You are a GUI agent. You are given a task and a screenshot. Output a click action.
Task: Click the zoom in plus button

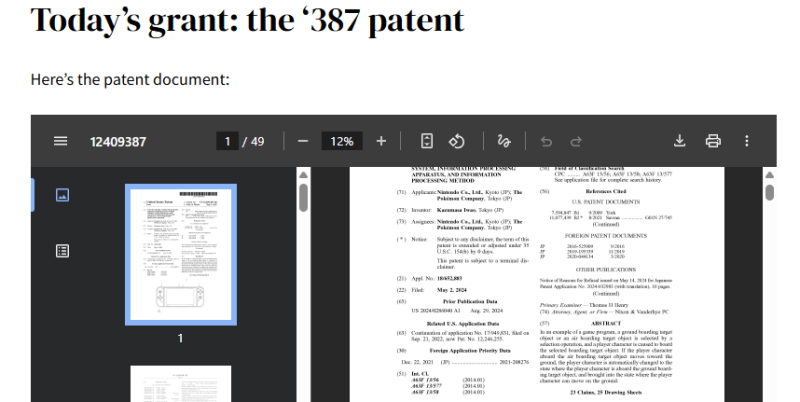[380, 141]
